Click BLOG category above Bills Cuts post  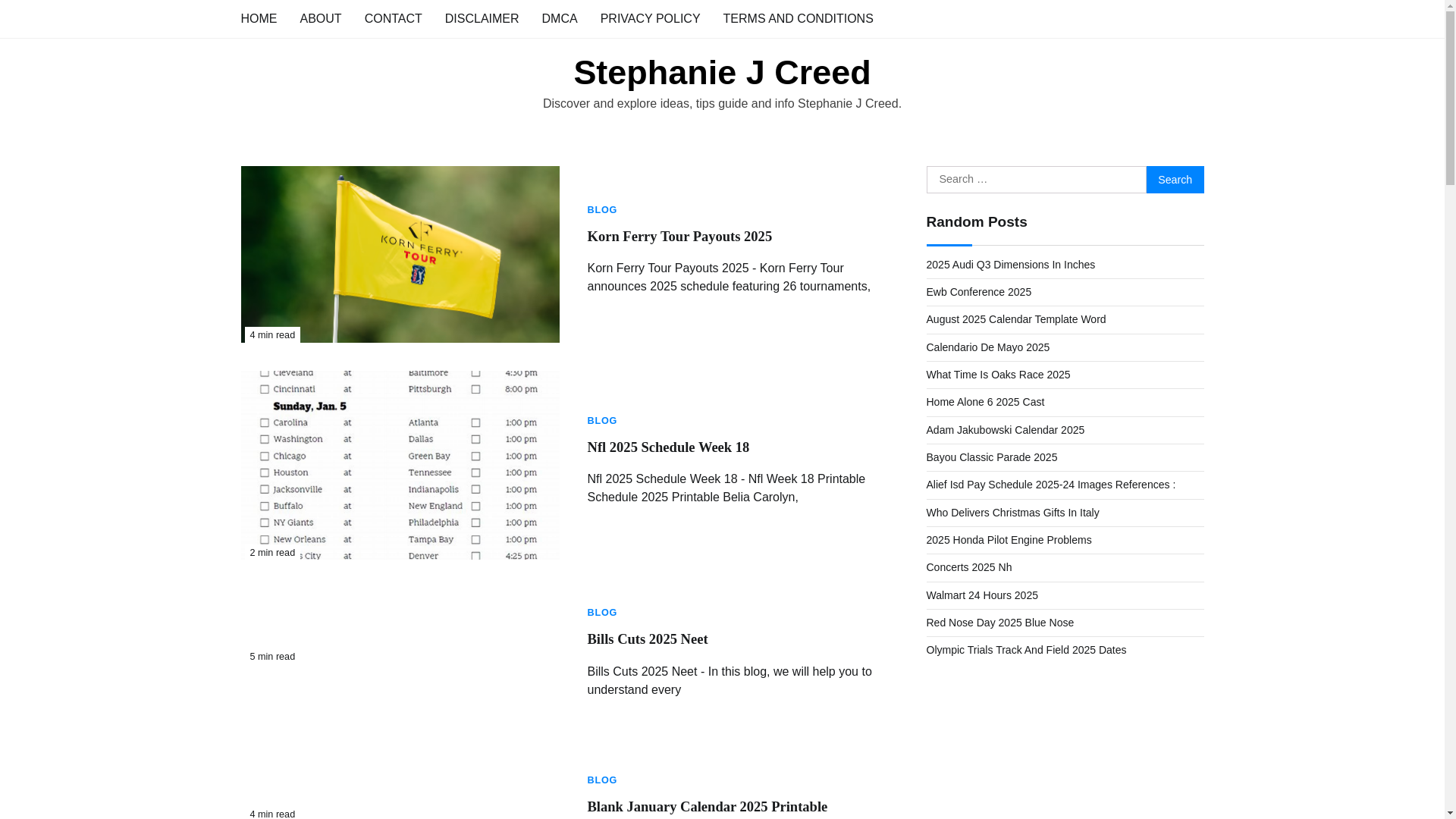(x=602, y=613)
